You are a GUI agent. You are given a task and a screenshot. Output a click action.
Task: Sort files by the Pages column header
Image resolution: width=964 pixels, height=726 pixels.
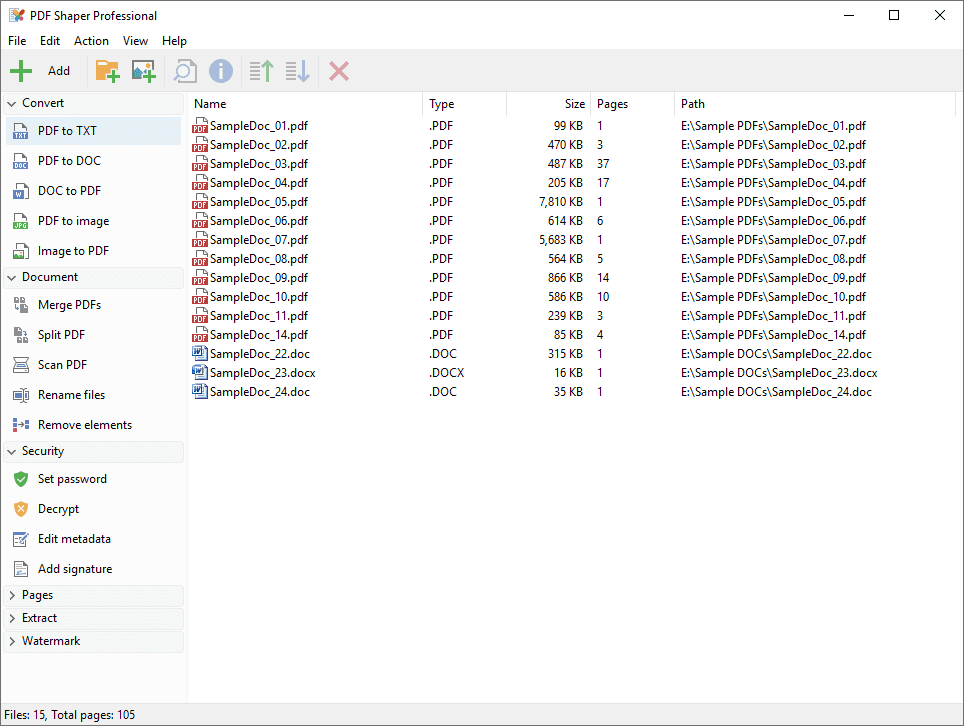[632, 104]
